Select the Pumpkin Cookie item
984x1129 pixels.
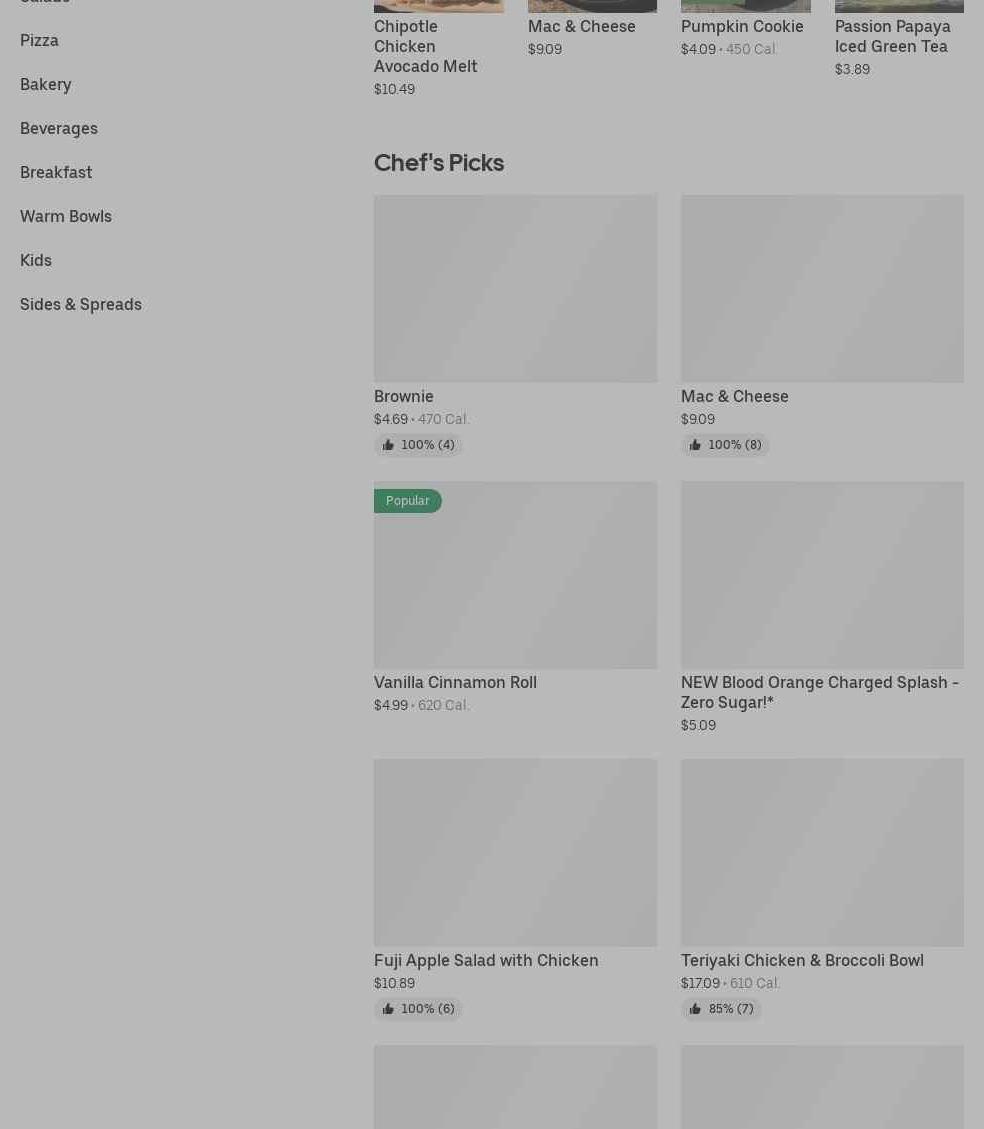742,26
